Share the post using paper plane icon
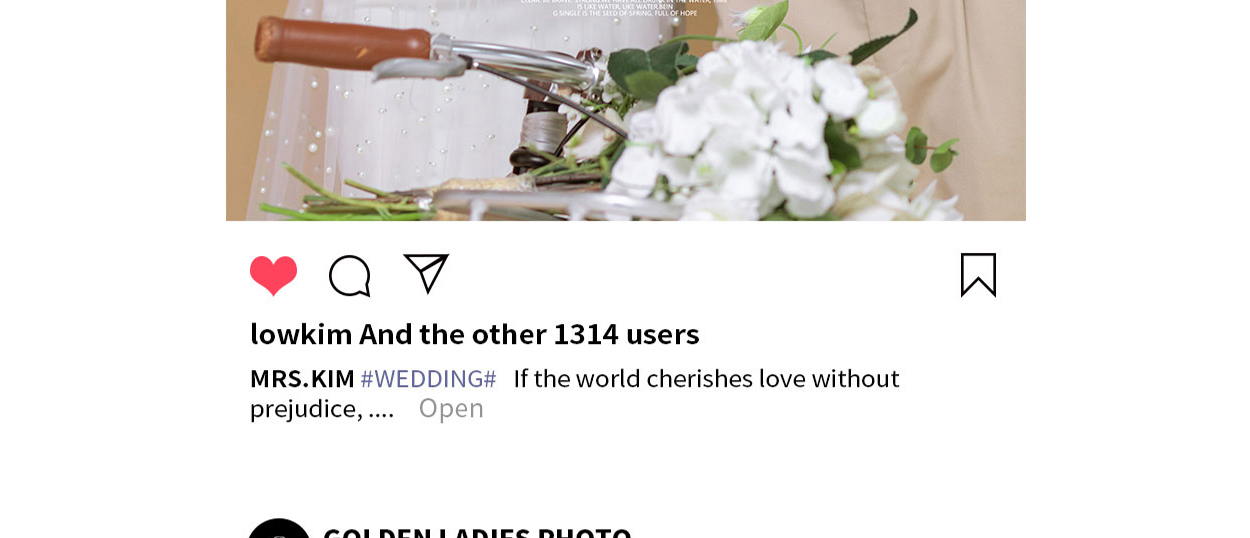 (x=426, y=274)
